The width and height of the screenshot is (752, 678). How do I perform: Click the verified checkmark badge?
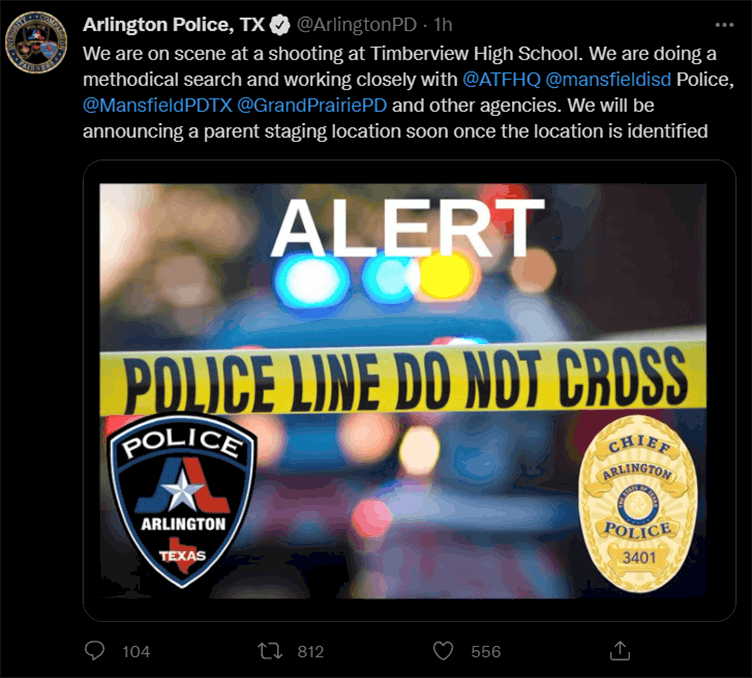pyautogui.click(x=280, y=25)
